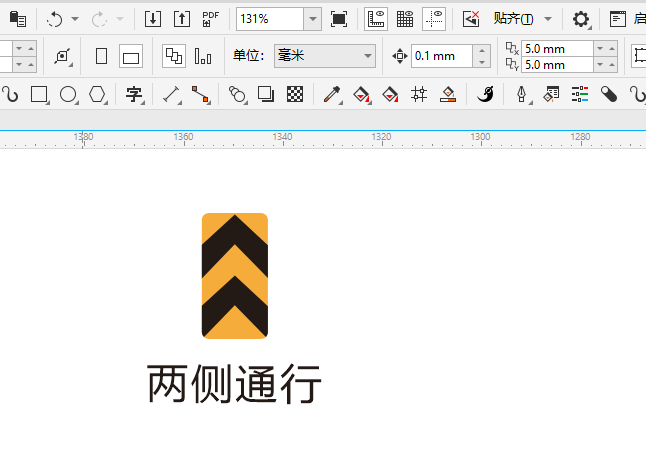Click the 两侧通行 text on the canvas
This screenshot has width=646, height=452.
click(x=234, y=384)
